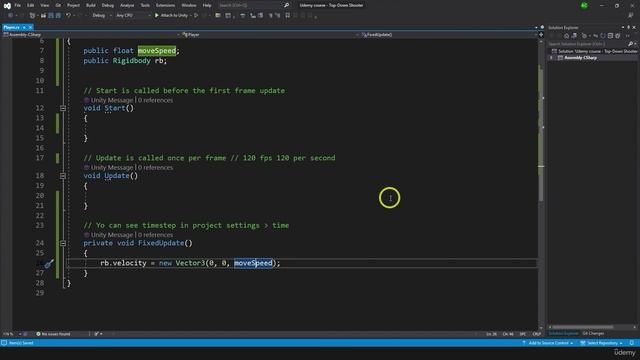Click the split editor handle icon
Screen dimensions: 640x360
pos(542,35)
